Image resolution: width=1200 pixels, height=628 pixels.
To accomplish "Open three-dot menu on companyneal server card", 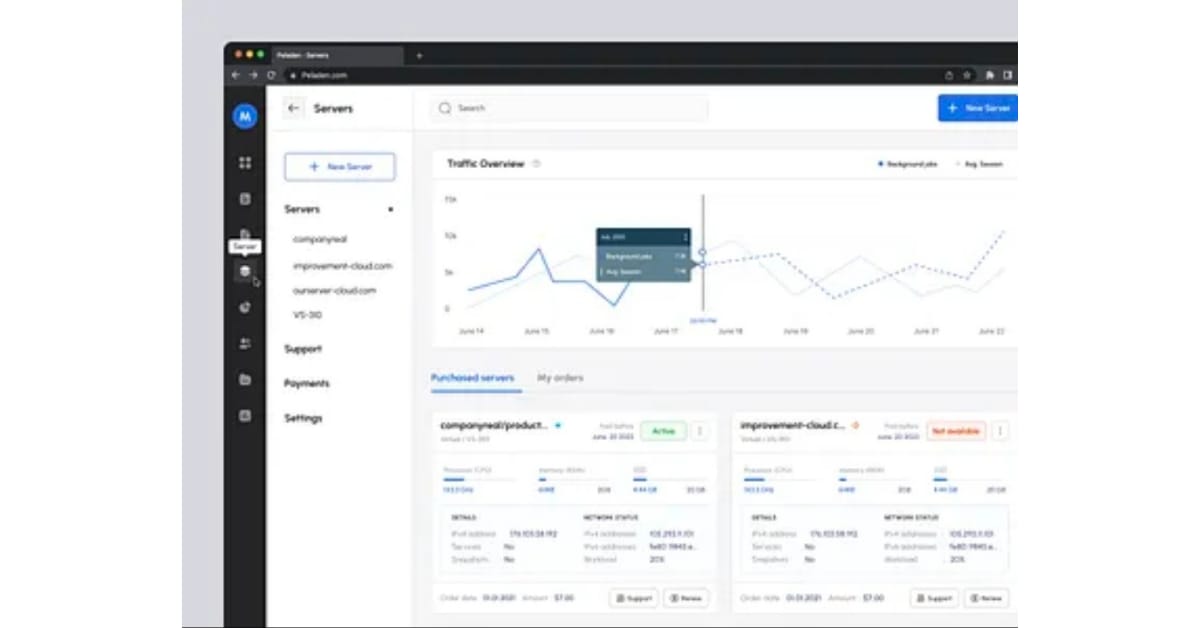I will click(699, 431).
